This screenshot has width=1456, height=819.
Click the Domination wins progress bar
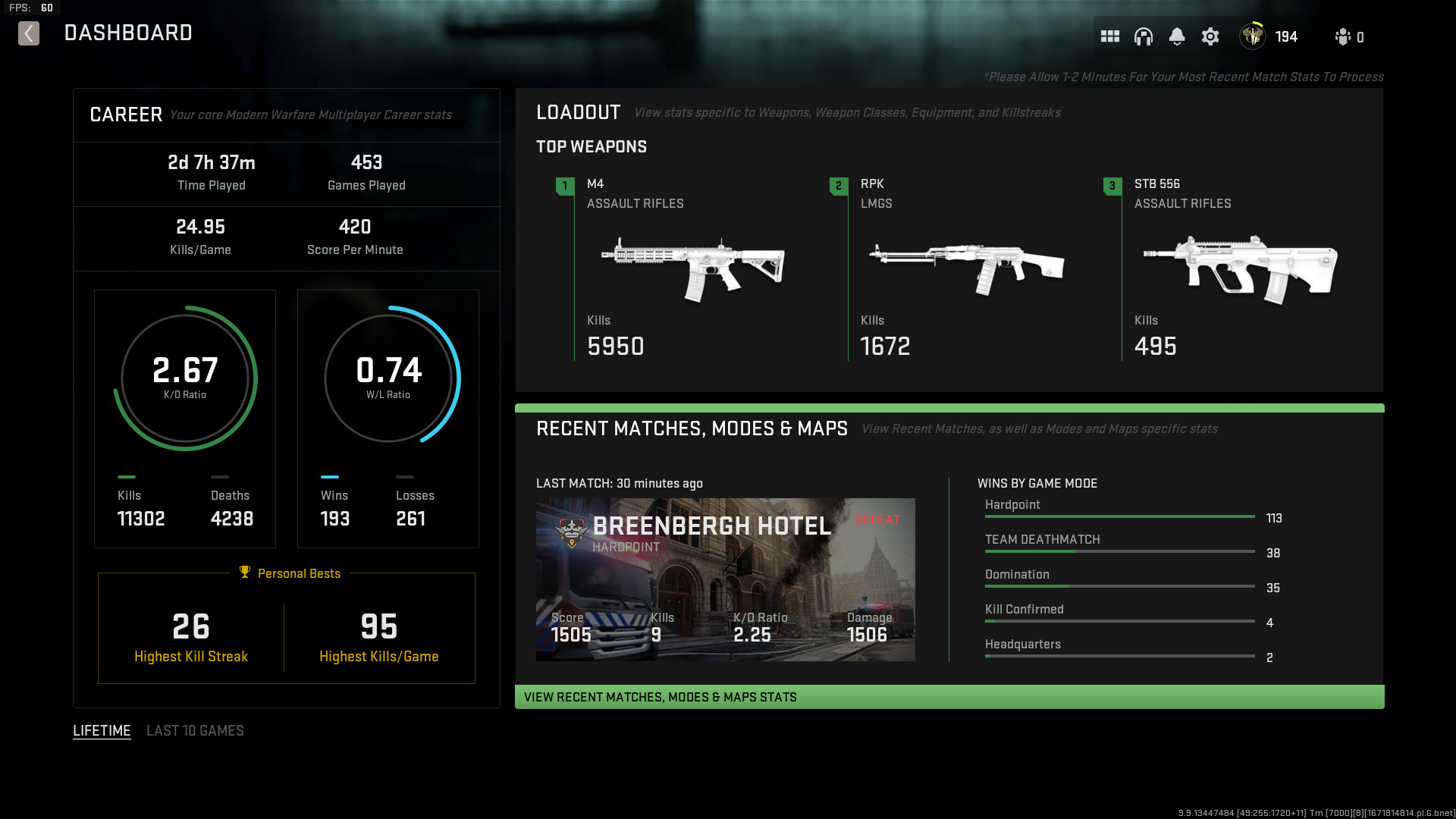(x=1119, y=586)
